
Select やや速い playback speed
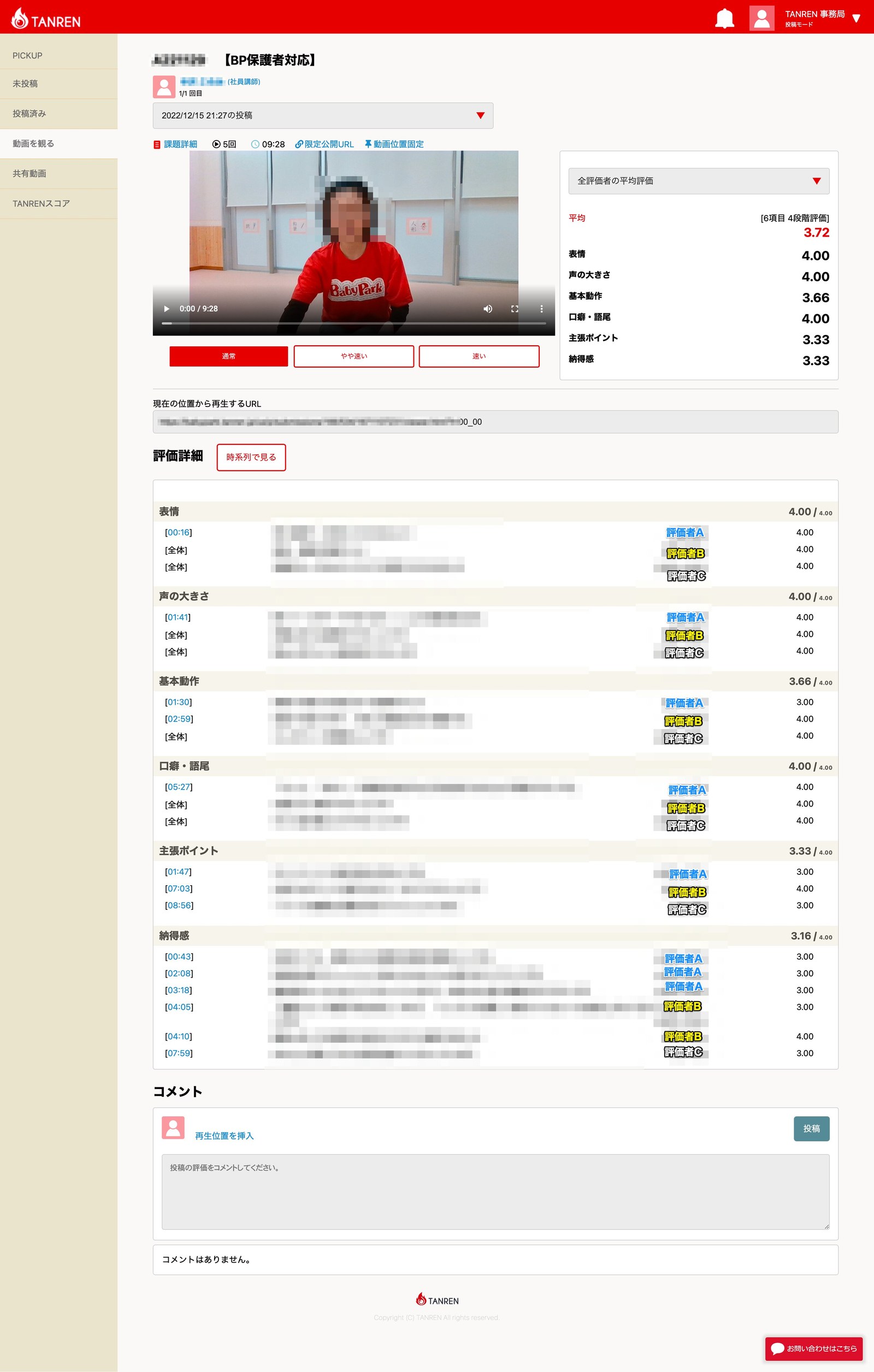pos(354,356)
